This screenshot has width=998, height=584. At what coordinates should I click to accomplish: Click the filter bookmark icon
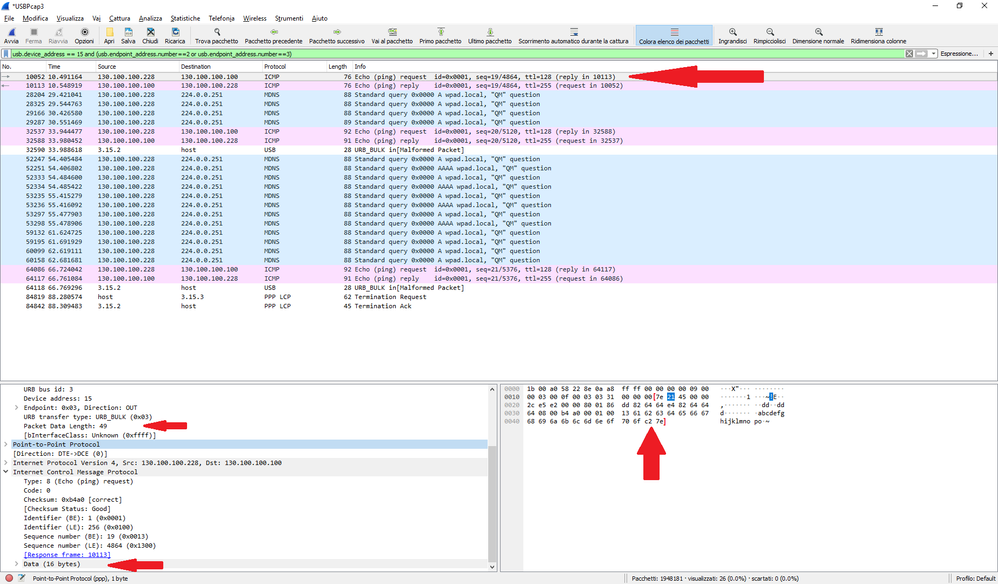(x=6, y=54)
